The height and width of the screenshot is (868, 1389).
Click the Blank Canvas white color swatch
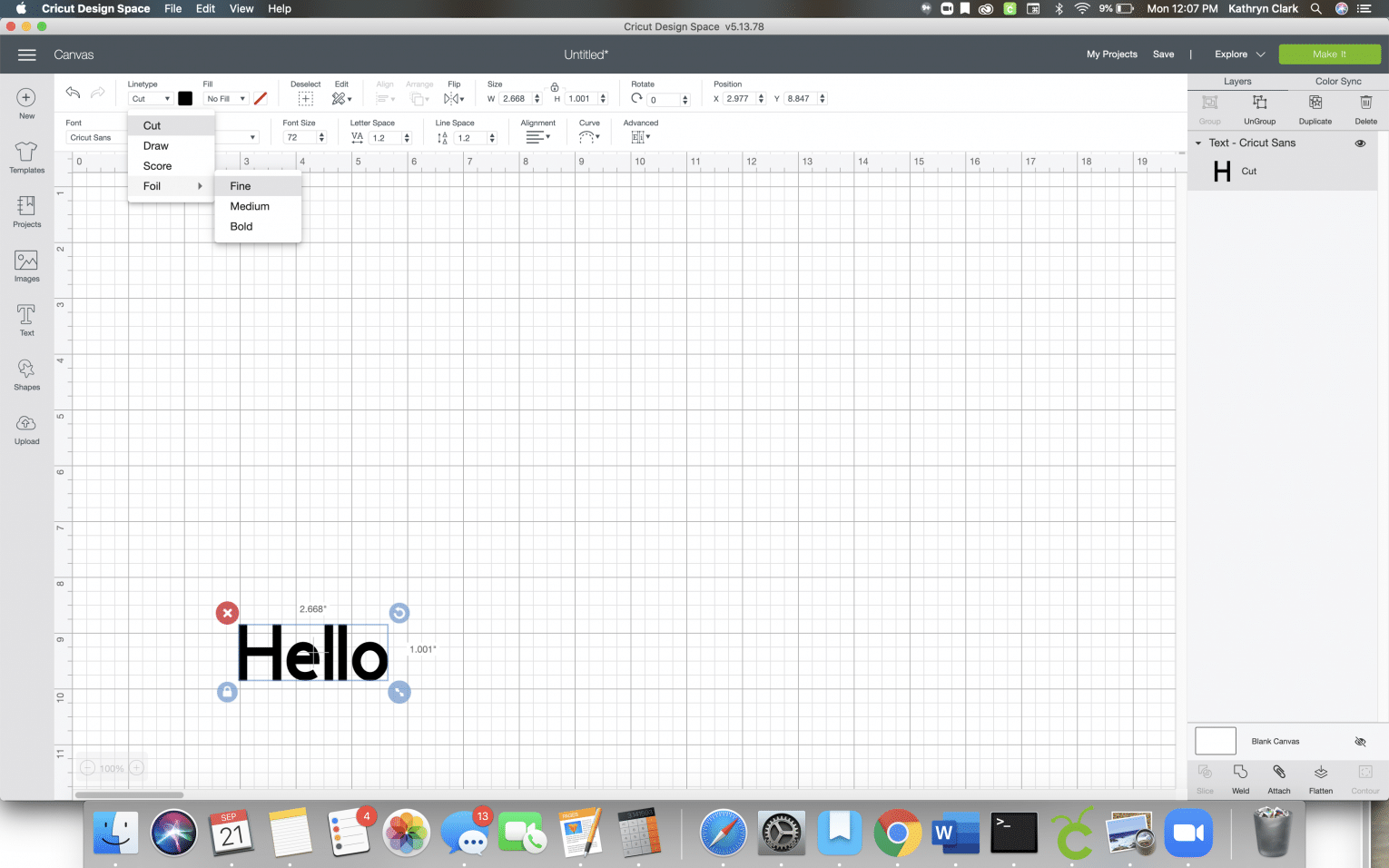pos(1216,741)
